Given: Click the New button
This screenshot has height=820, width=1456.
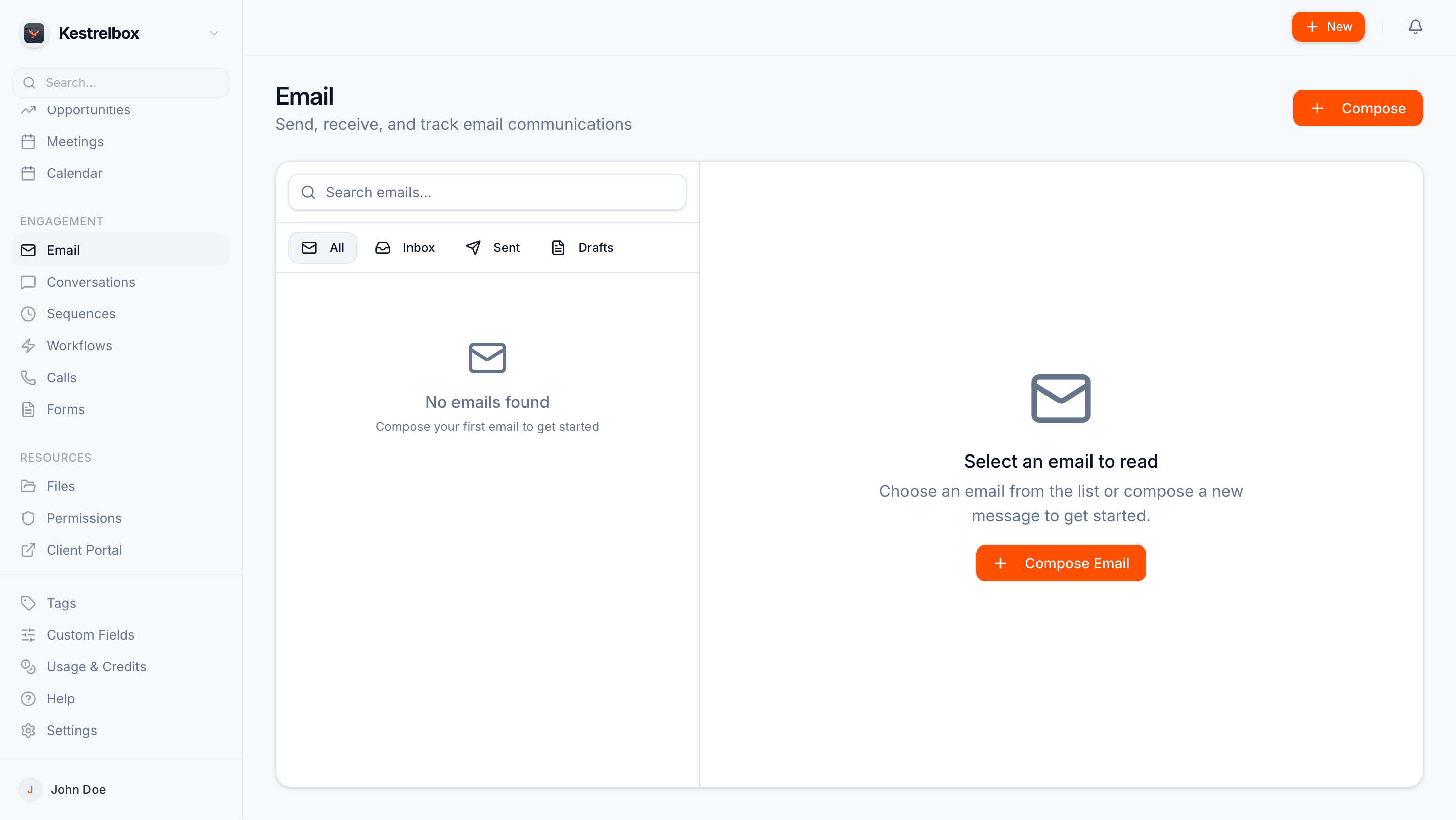Looking at the screenshot, I should point(1328,27).
